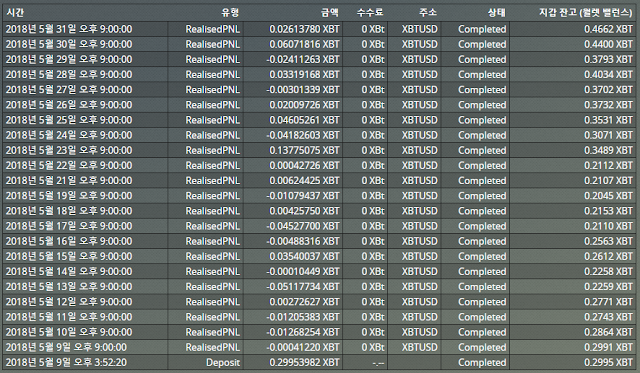Click amount 0.03319168 XBT
Screen dimensions: 640x373
(304, 74)
